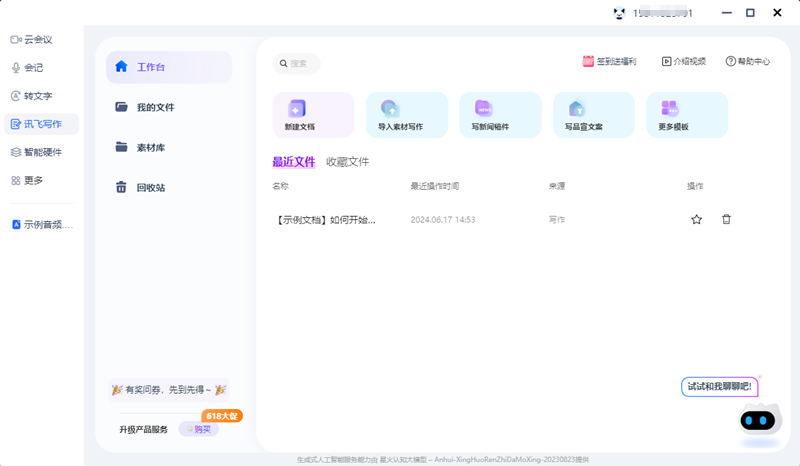The height and width of the screenshot is (466, 800).
Task: Choose 写新闻稿件 template card
Action: [500, 115]
